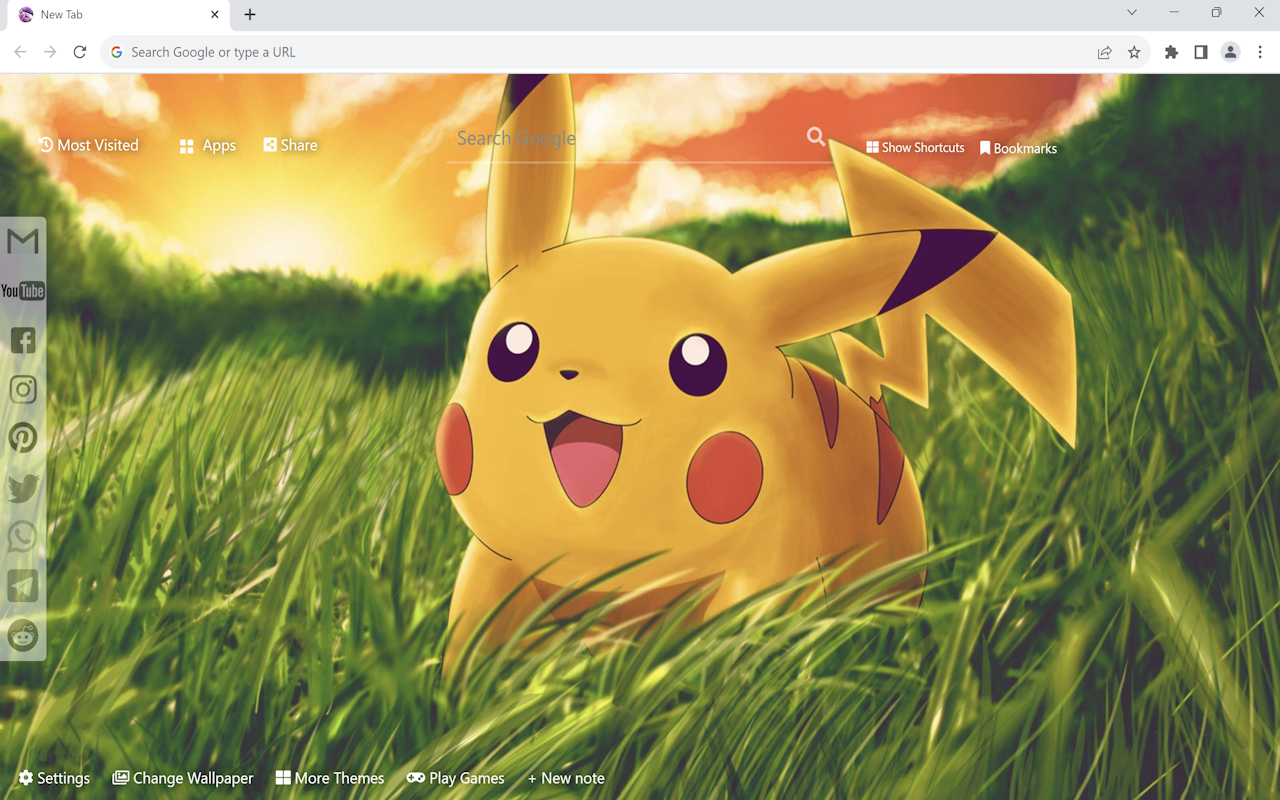1280x800 pixels.
Task: Open Reddit sidebar shortcut
Action: click(x=23, y=635)
